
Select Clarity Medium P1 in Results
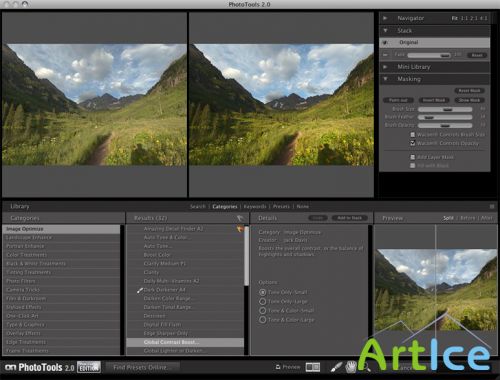(185, 263)
